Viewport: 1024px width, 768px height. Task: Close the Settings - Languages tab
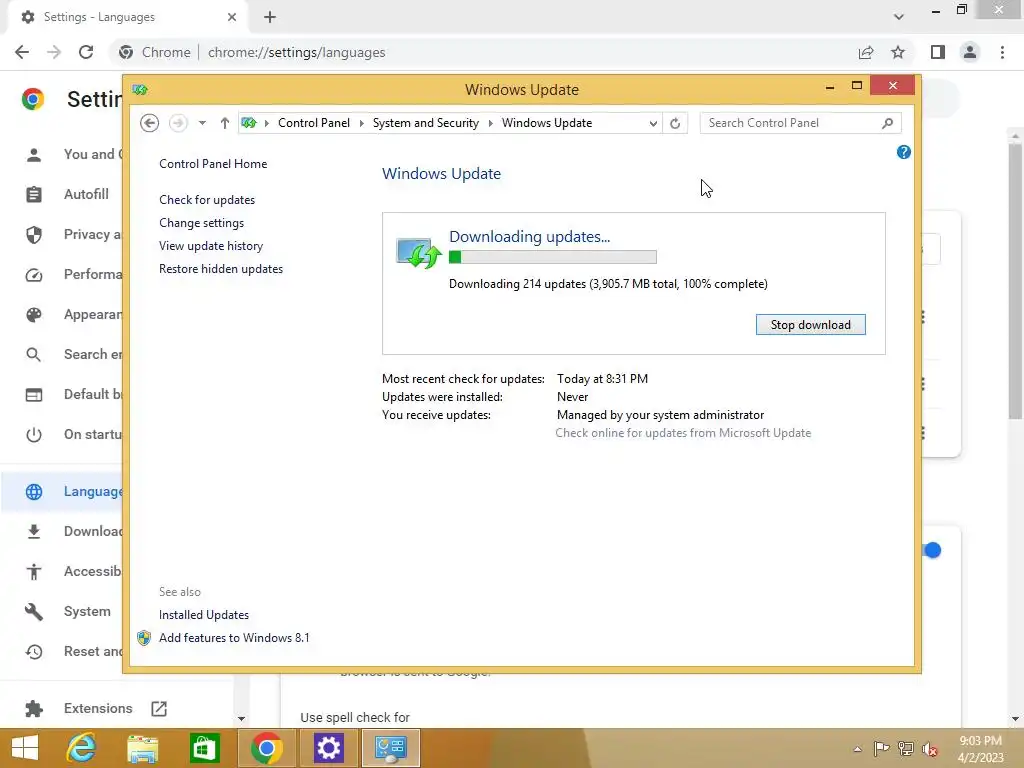click(x=232, y=17)
